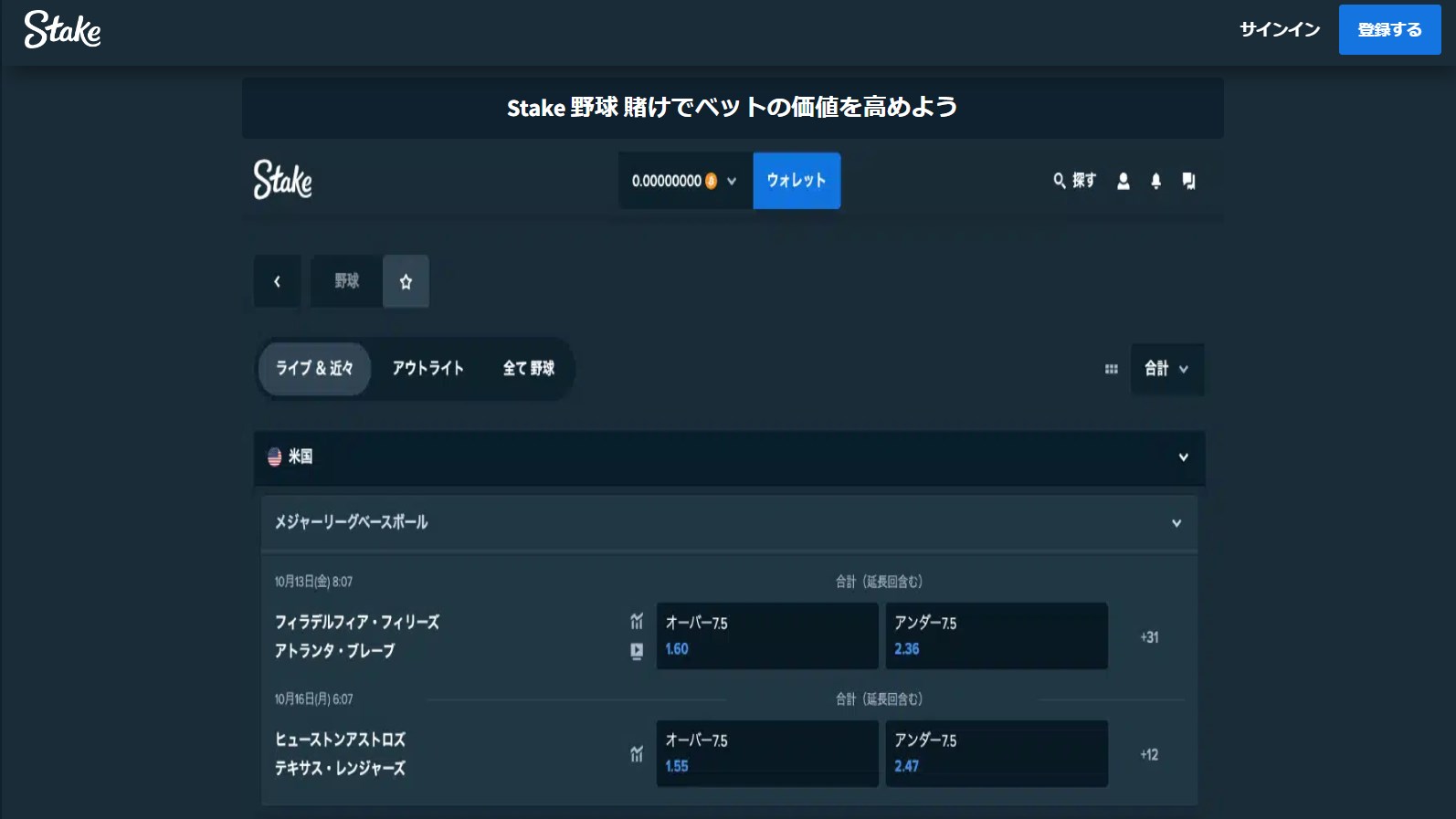The height and width of the screenshot is (819, 1456).
Task: Open the サインイン sign-in link
Action: (x=1280, y=29)
